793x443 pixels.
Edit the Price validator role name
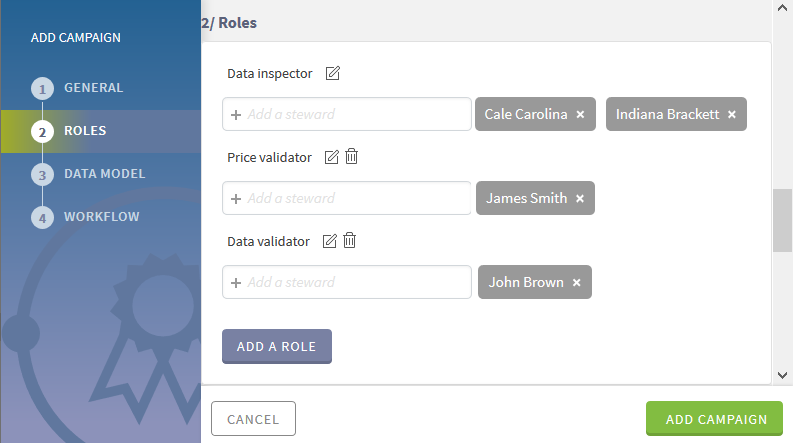point(332,157)
